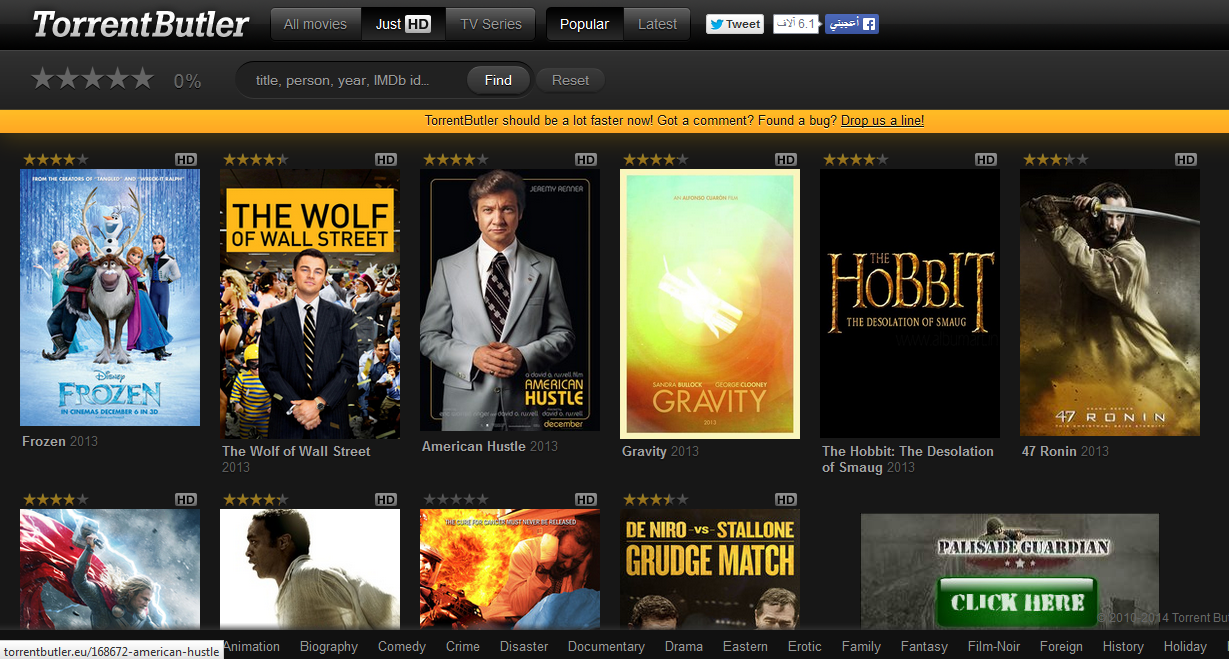
Task: Open the American Hustle poster
Action: [510, 299]
